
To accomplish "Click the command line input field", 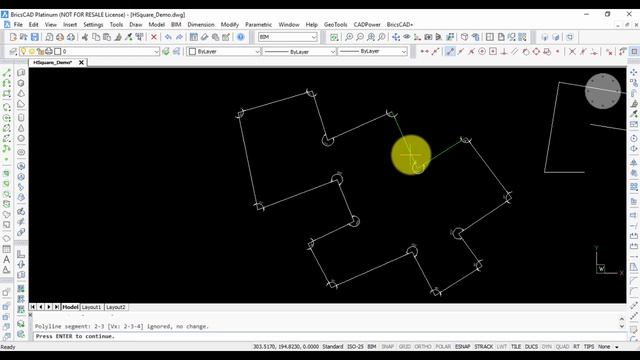I will pos(330,336).
